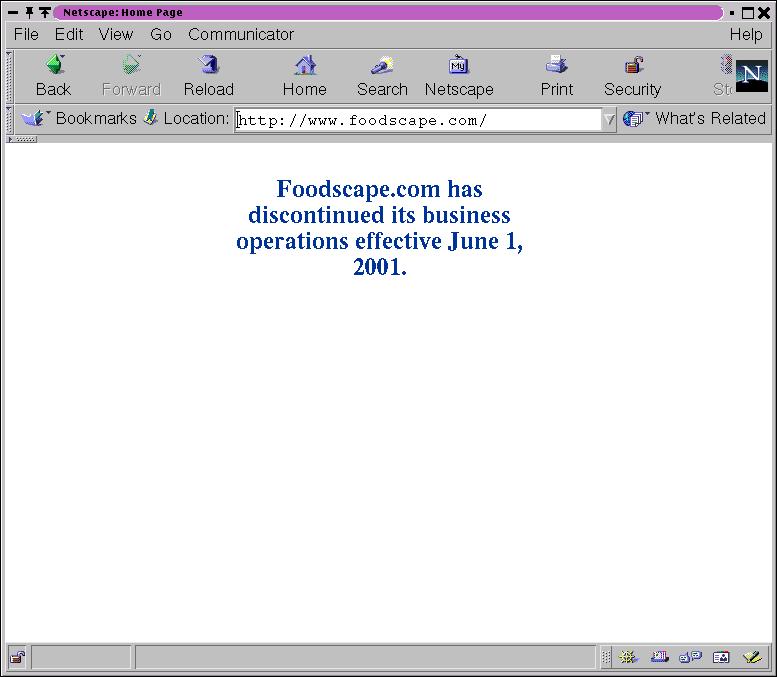Open Address Book icon in component bar
The width and height of the screenshot is (777, 677).
[x=721, y=657]
